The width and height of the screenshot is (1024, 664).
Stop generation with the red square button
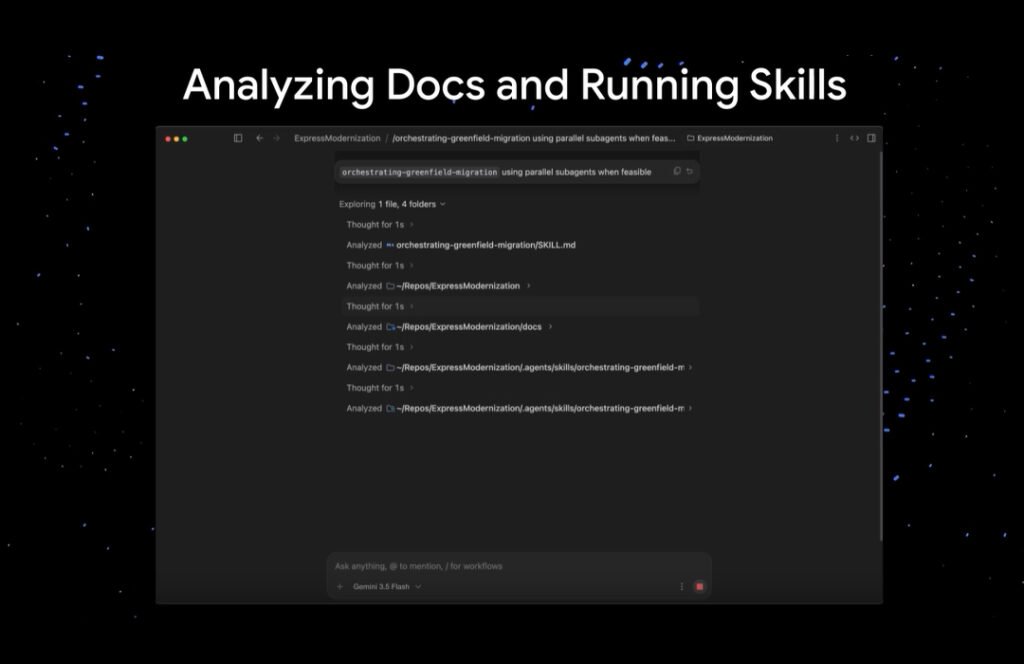click(x=699, y=586)
